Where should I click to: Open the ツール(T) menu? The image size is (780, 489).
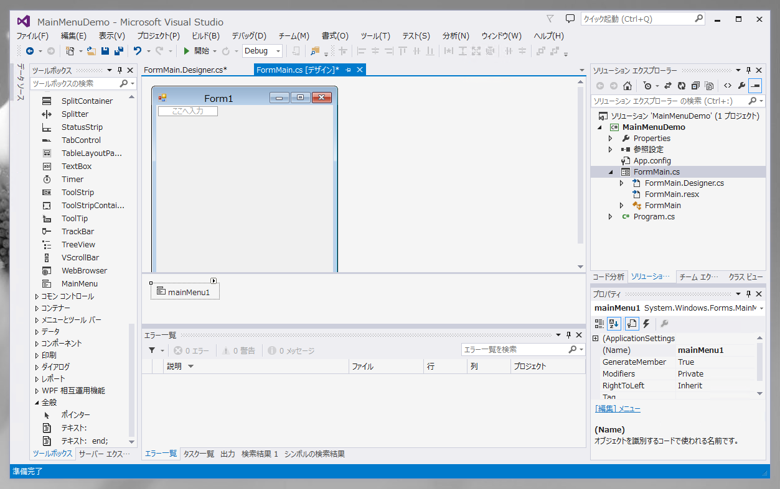(x=375, y=36)
